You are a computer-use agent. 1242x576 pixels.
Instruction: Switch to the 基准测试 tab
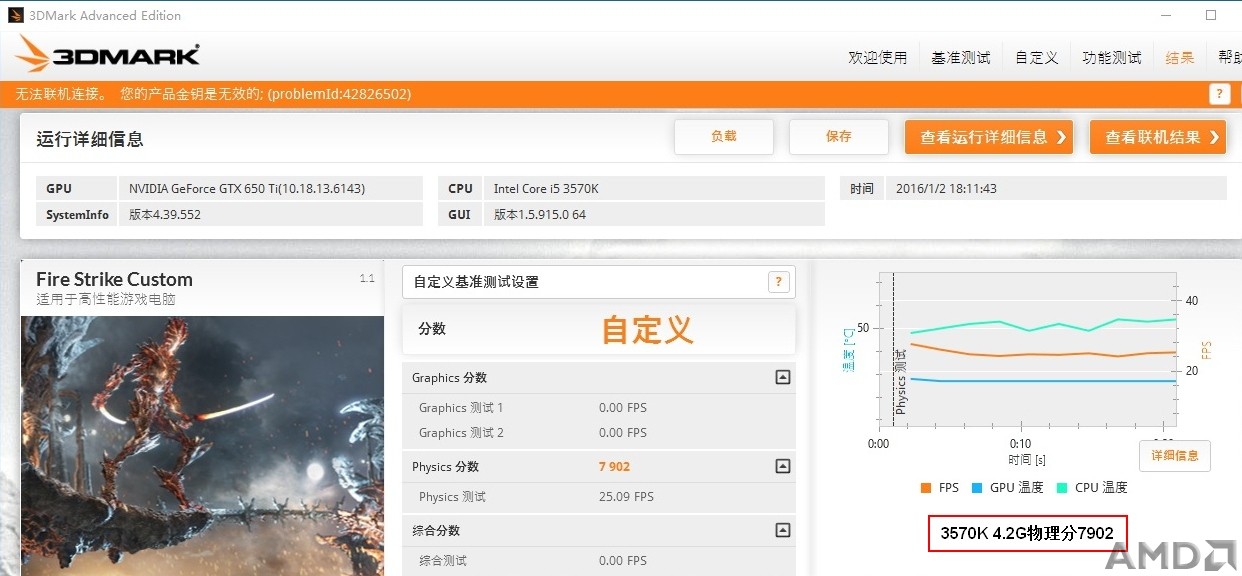961,58
